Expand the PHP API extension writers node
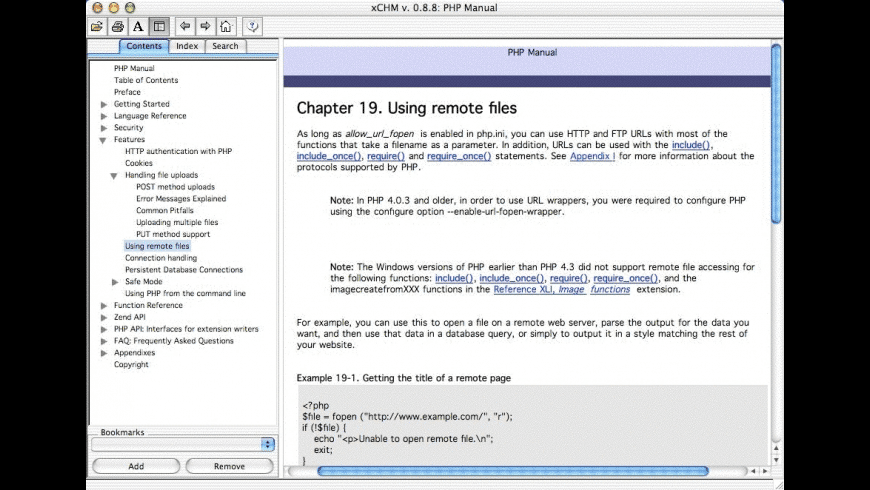870x490 pixels. pos(104,329)
